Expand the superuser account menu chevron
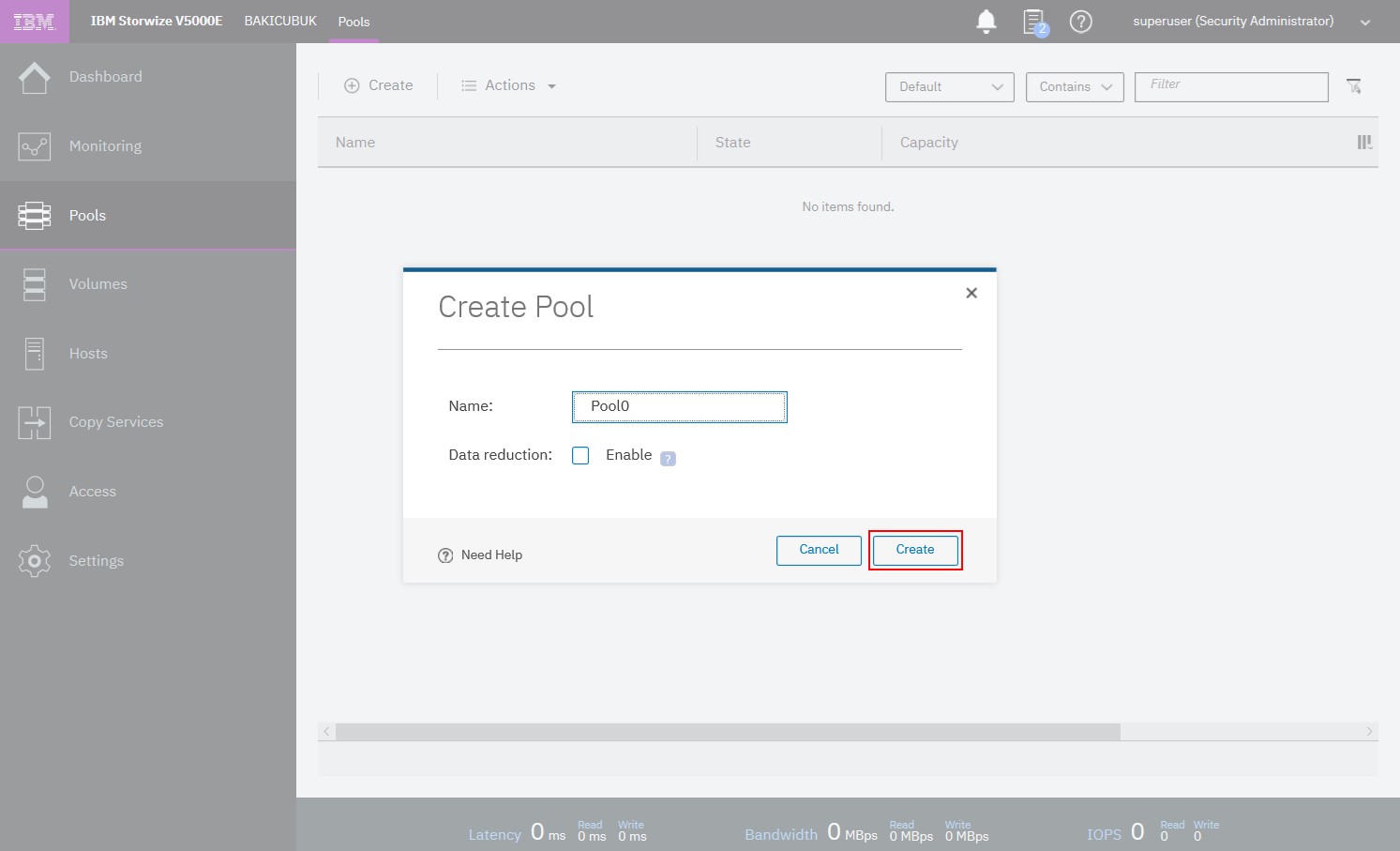 tap(1365, 23)
